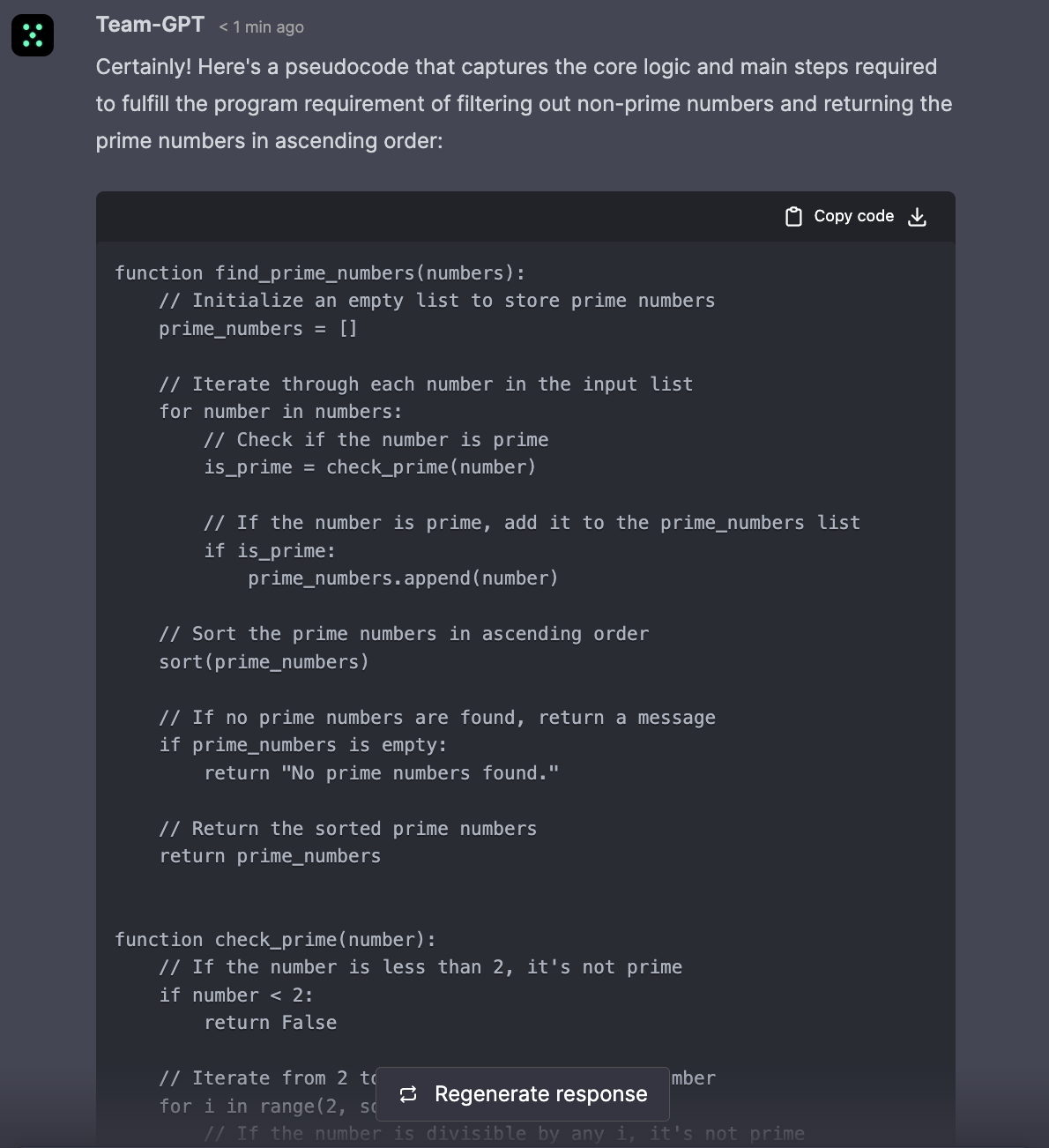Viewport: 1049px width, 1148px height.
Task: Click the 'if prime_numbers is empty:' line
Action: click(302, 745)
